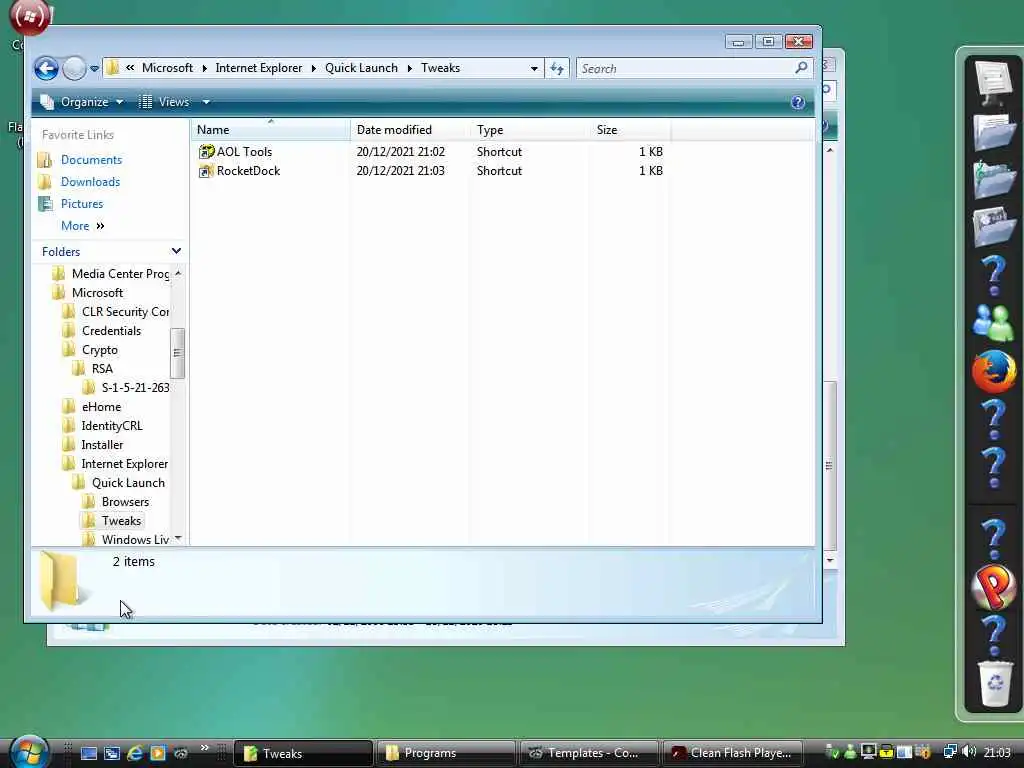Viewport: 1024px width, 768px height.
Task: Select the Credentials folder in tree
Action: (111, 330)
